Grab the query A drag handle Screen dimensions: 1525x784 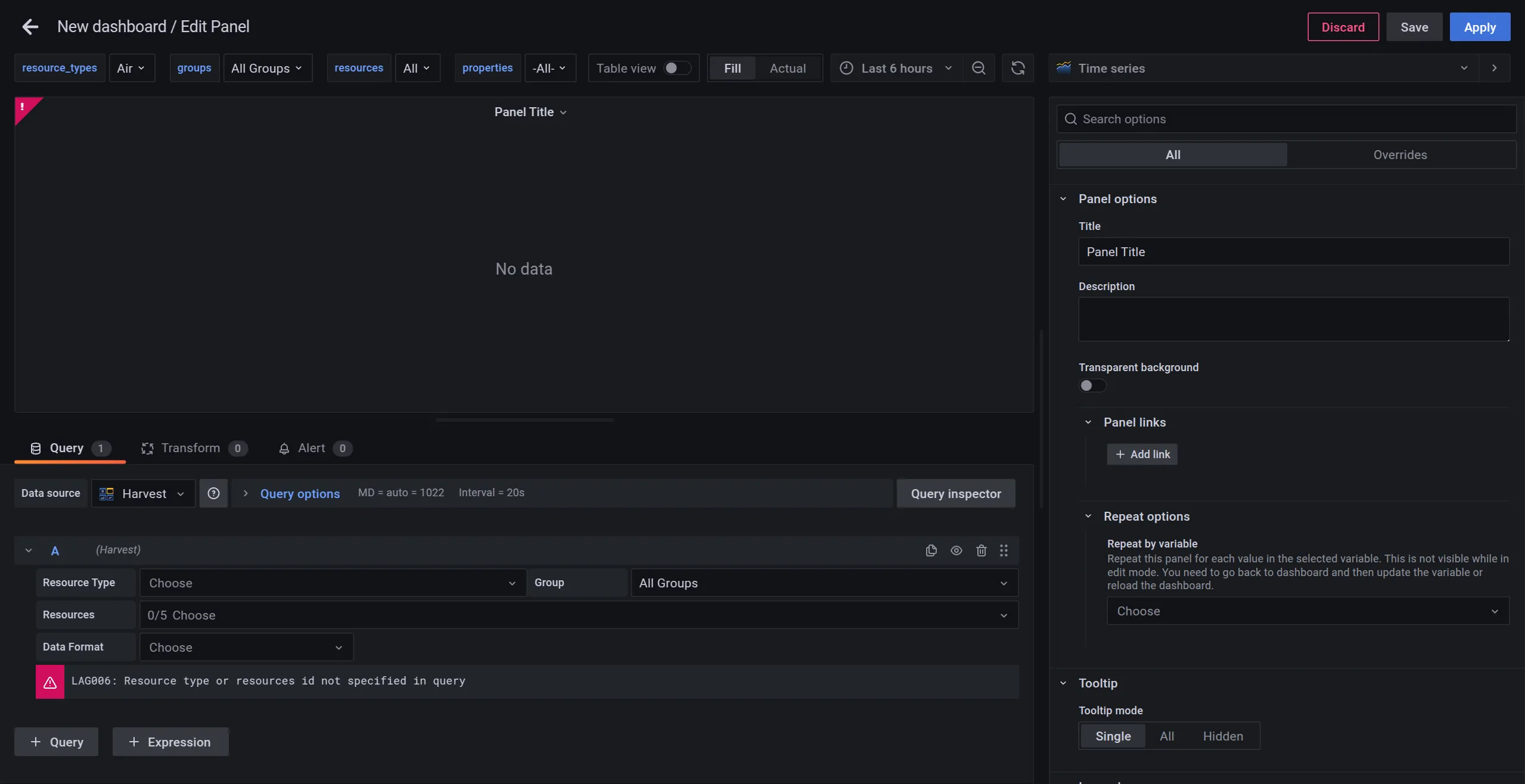click(1004, 550)
